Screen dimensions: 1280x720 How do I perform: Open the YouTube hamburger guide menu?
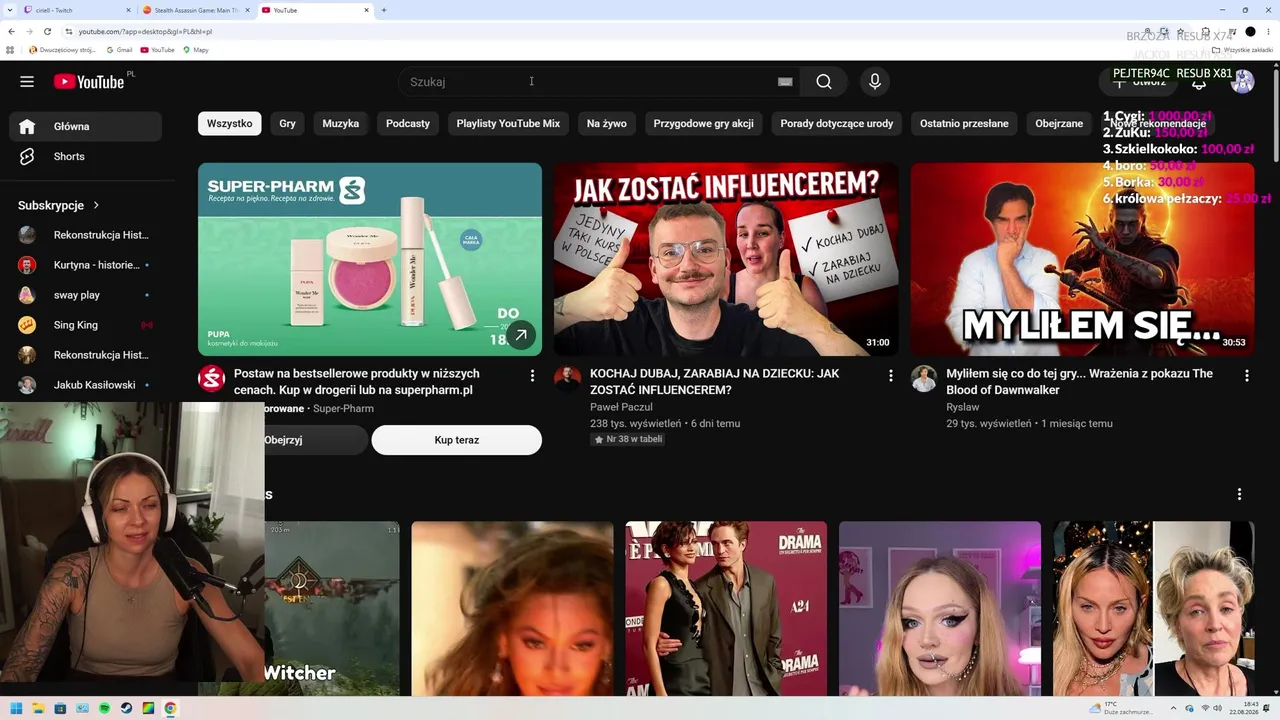coord(27,82)
